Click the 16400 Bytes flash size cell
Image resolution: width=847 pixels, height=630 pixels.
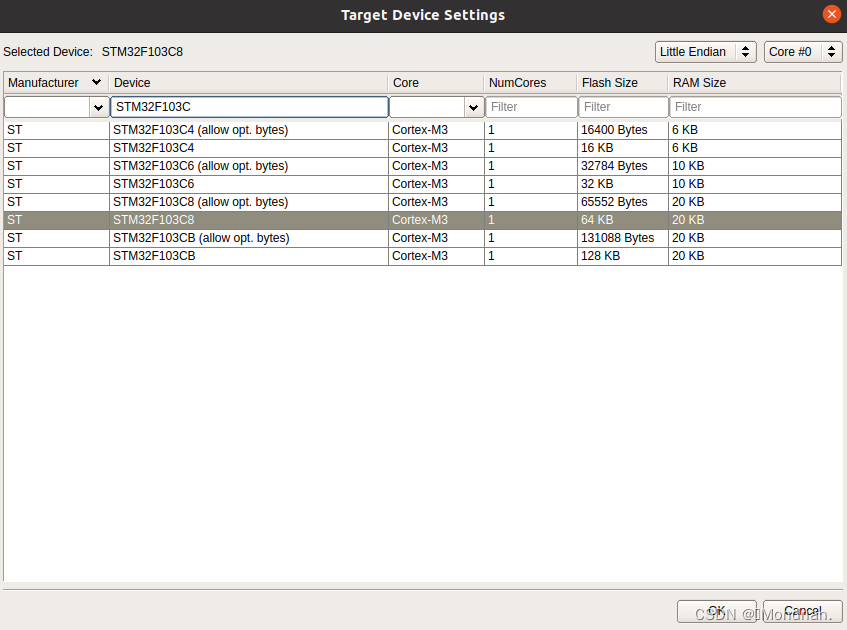pyautogui.click(x=622, y=130)
